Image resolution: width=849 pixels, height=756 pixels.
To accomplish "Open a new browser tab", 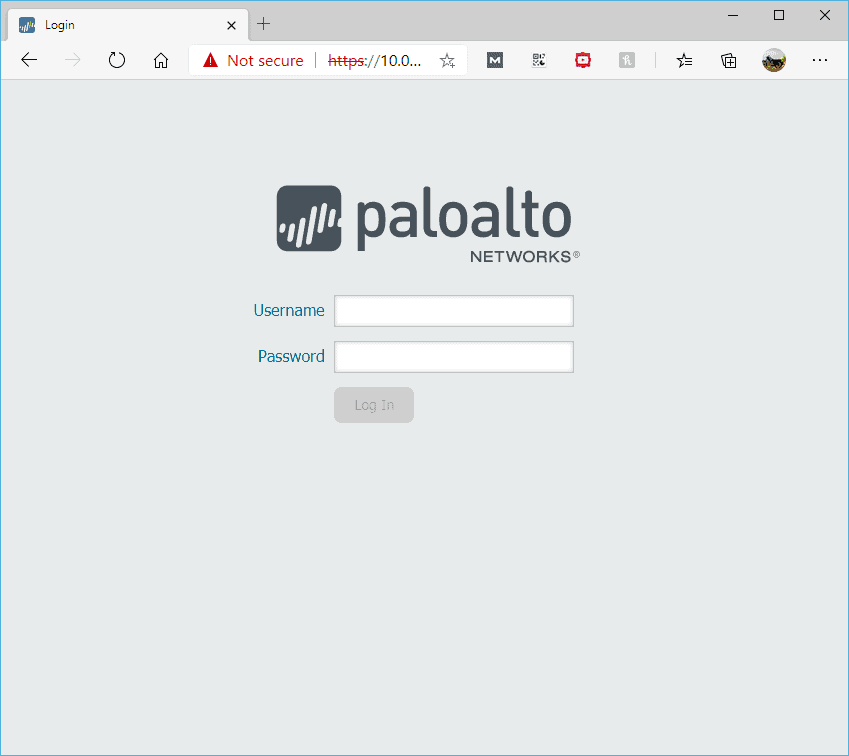I will pos(264,24).
